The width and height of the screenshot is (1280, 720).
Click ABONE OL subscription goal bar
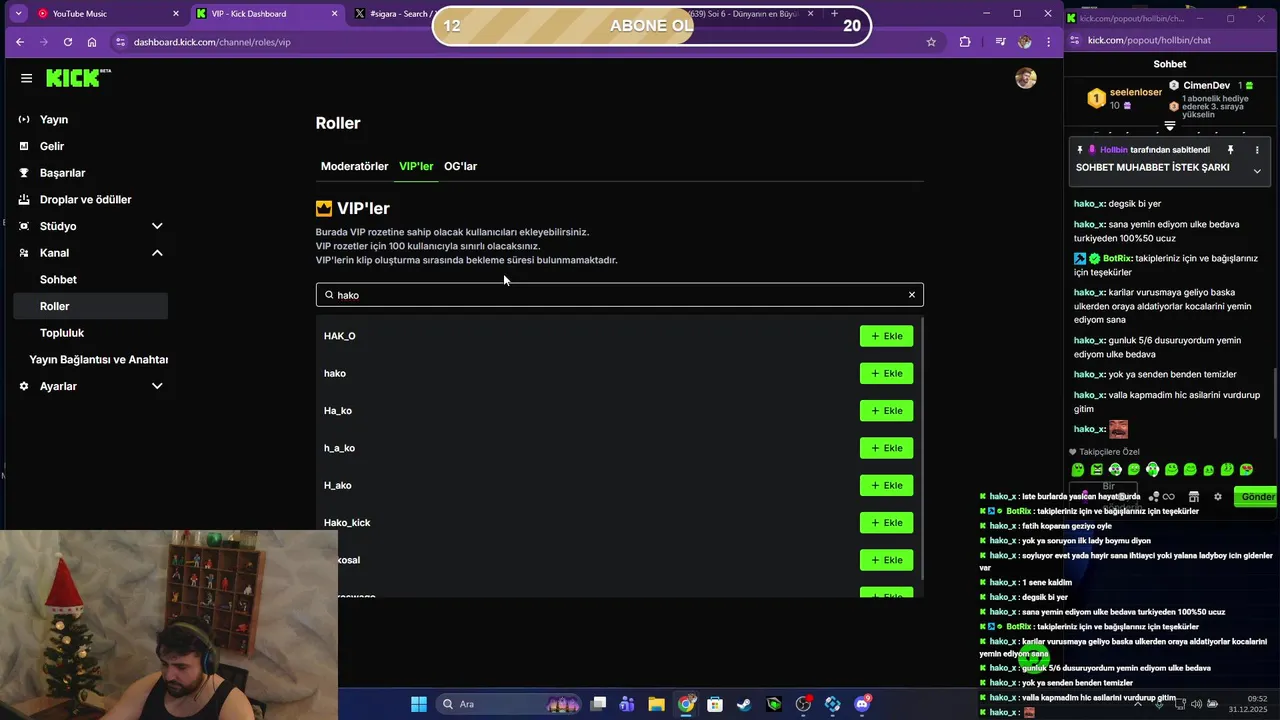651,26
